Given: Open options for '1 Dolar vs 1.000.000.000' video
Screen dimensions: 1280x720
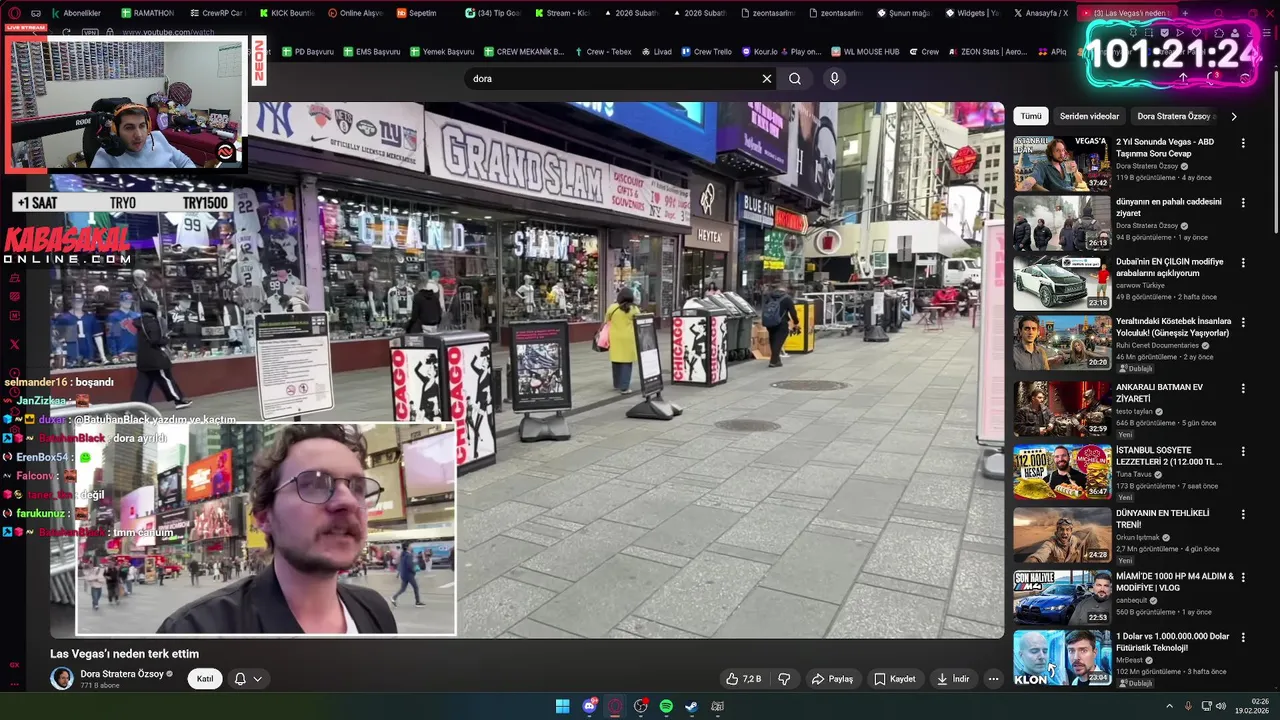Looking at the screenshot, I should coord(1243,637).
